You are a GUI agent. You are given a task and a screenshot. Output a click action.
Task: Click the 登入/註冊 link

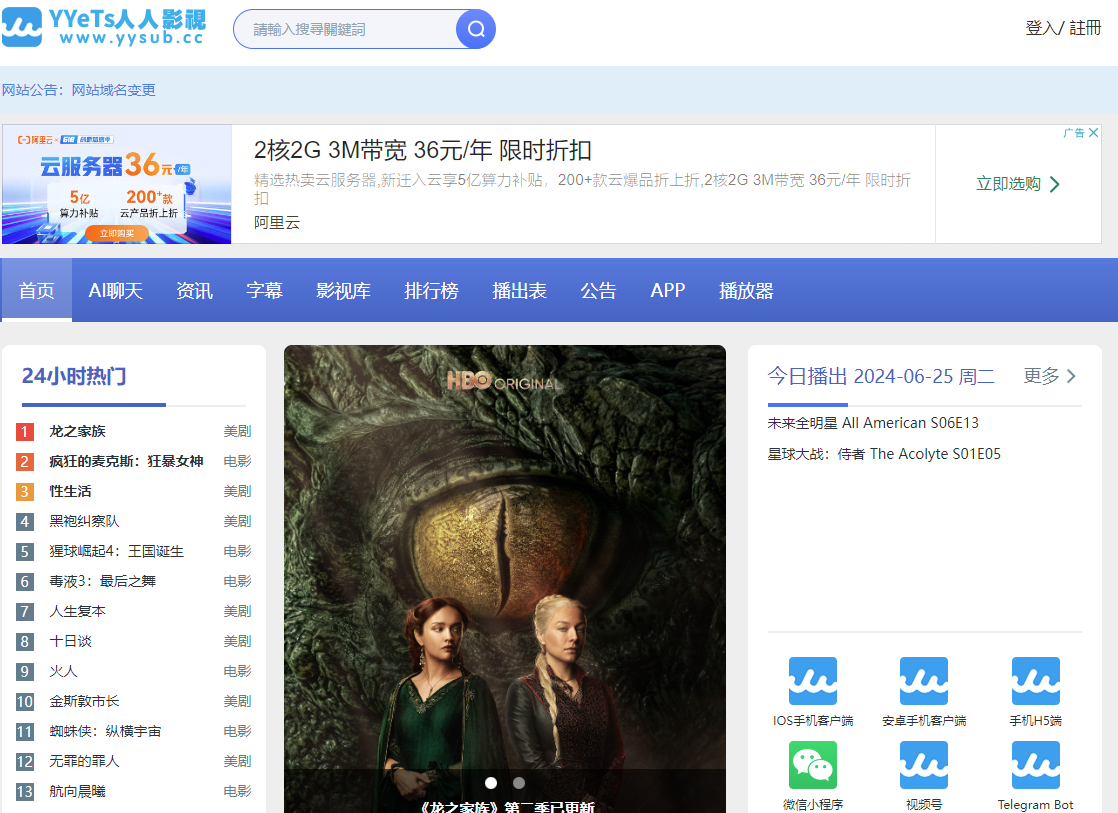[1063, 28]
